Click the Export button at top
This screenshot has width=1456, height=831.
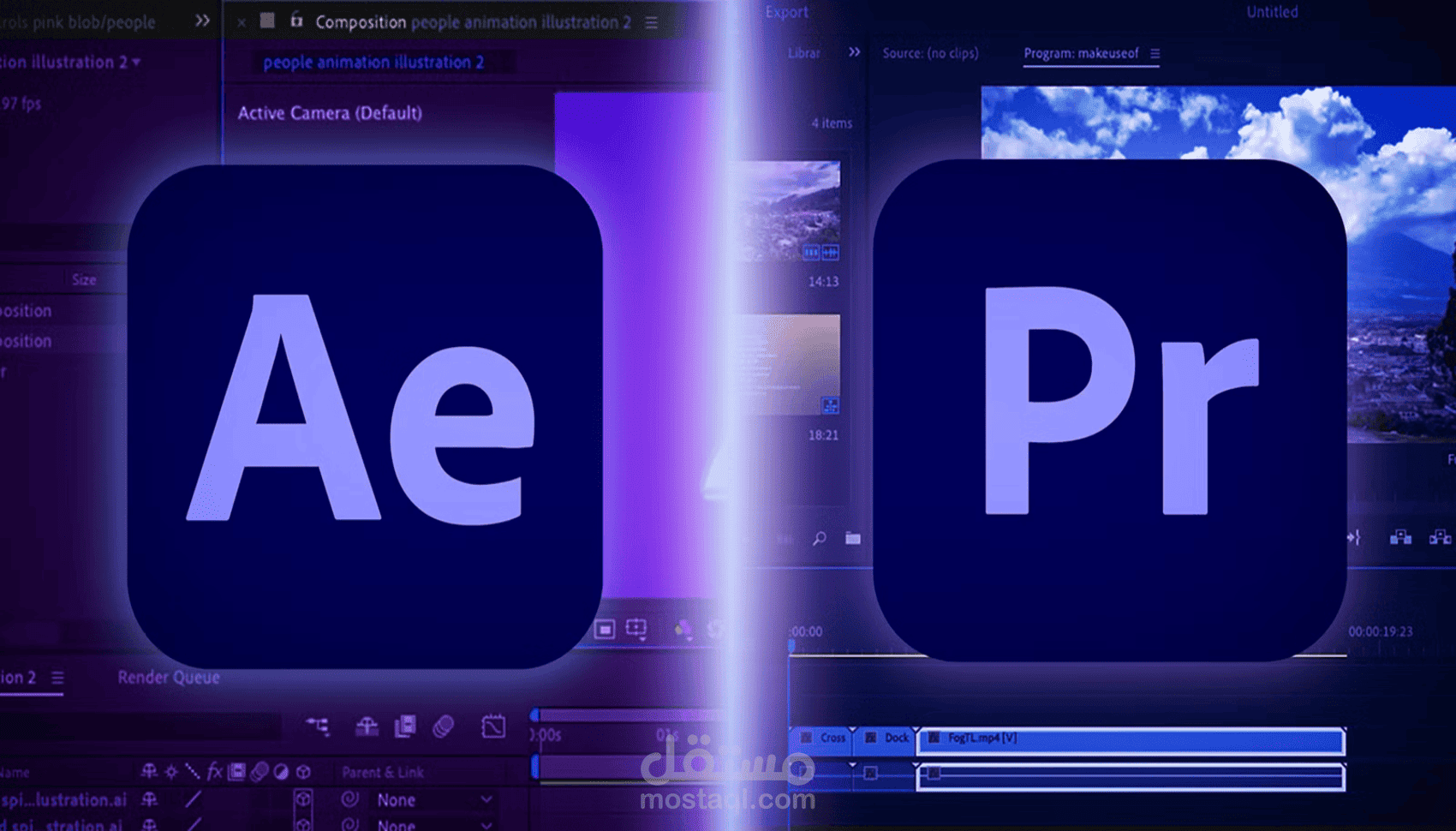pyautogui.click(x=786, y=12)
